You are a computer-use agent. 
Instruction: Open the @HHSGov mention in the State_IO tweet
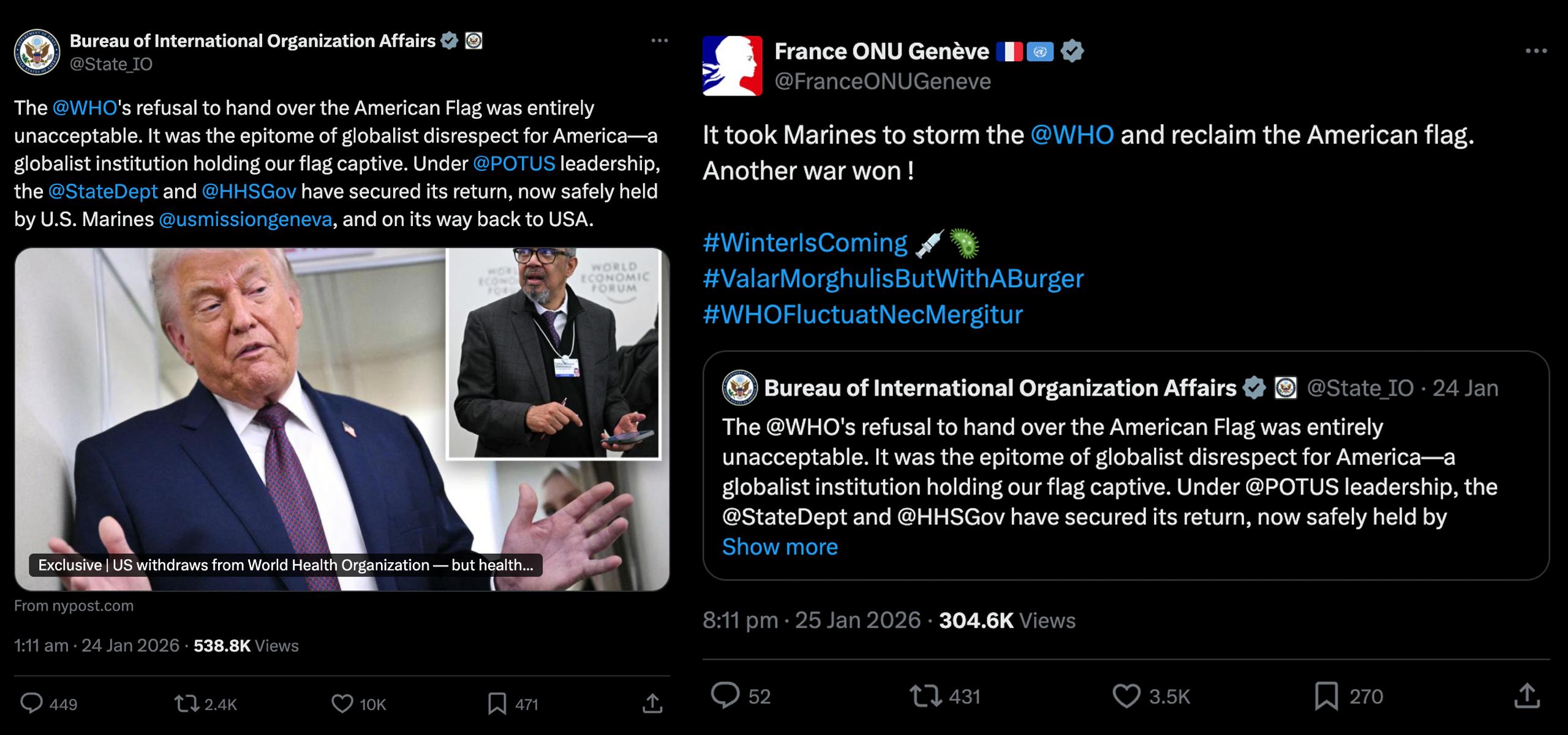(x=249, y=191)
